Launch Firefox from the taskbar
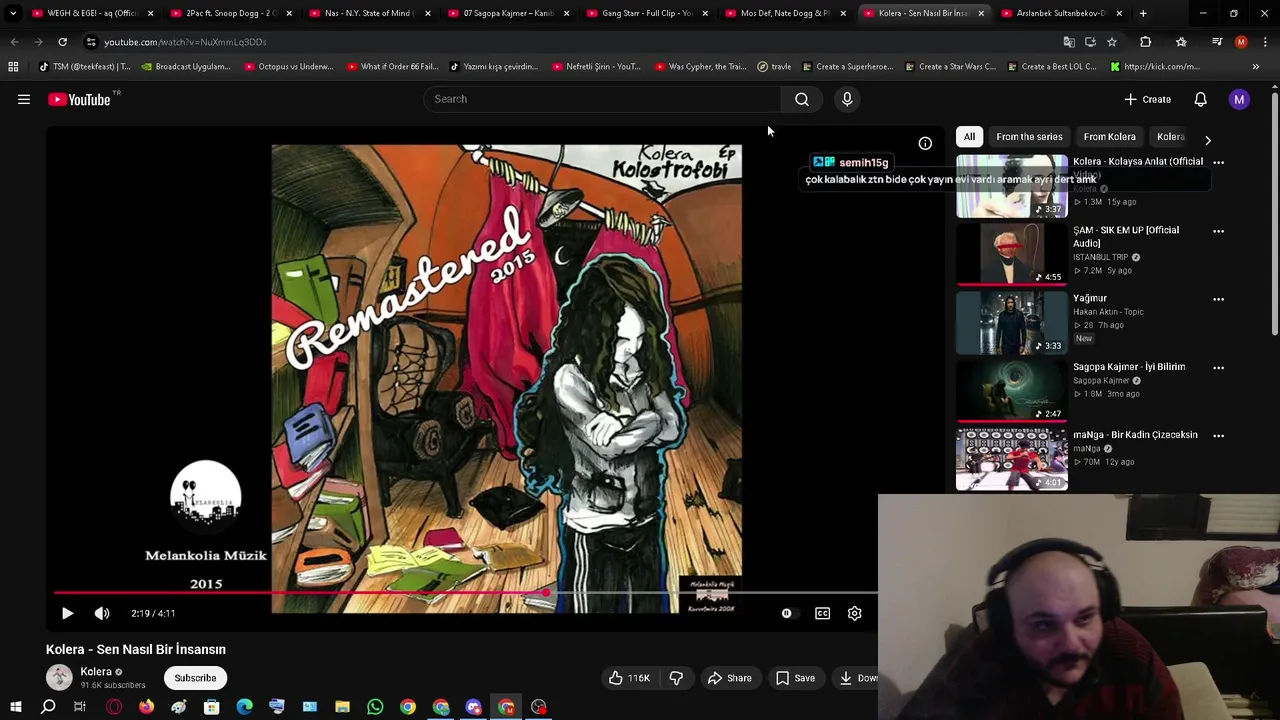1280x720 pixels. (x=146, y=707)
